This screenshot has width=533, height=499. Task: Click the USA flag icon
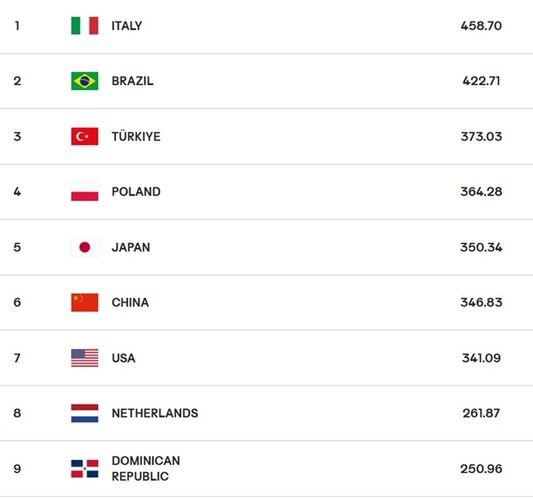(85, 358)
